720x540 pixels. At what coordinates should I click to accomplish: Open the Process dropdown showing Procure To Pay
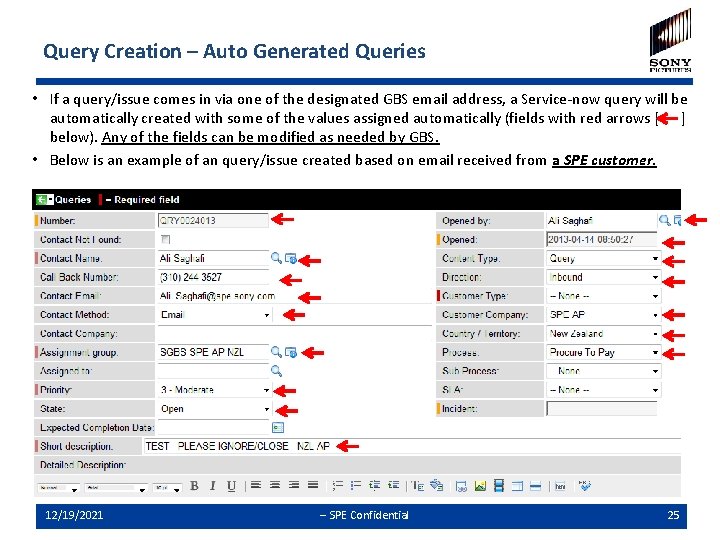coord(603,352)
